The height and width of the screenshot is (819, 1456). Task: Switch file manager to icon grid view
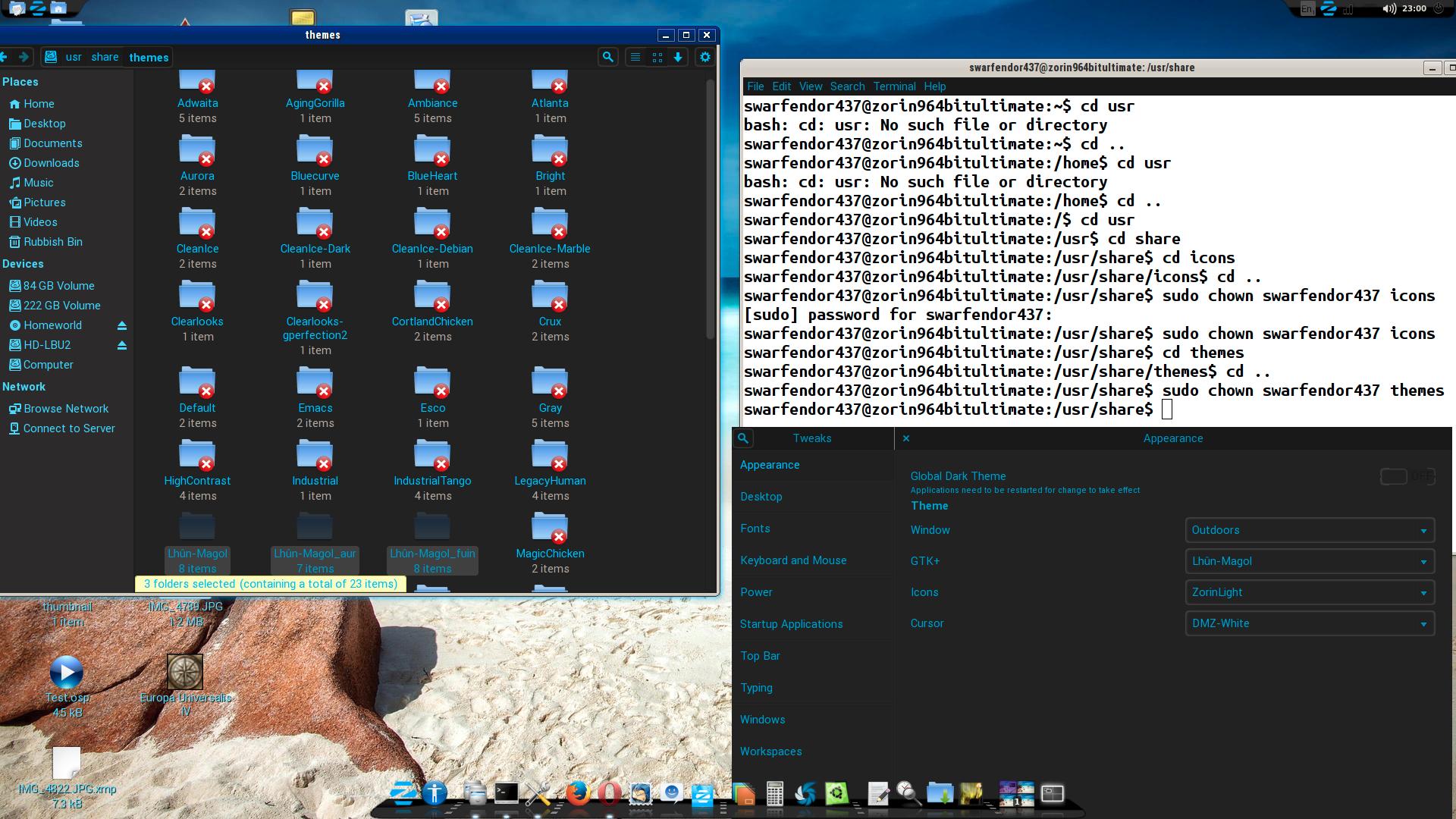[x=657, y=57]
